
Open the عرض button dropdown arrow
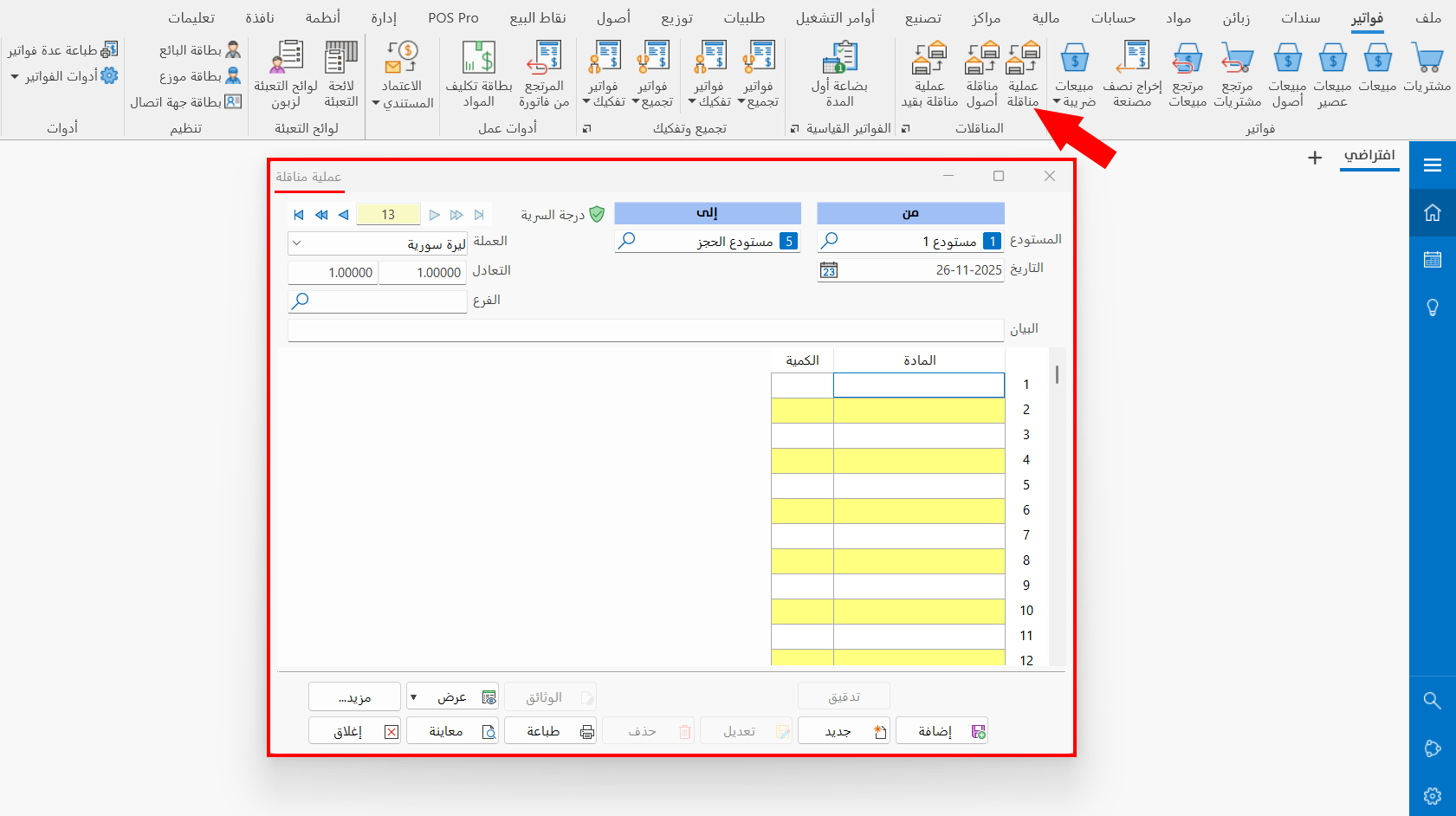pyautogui.click(x=414, y=697)
